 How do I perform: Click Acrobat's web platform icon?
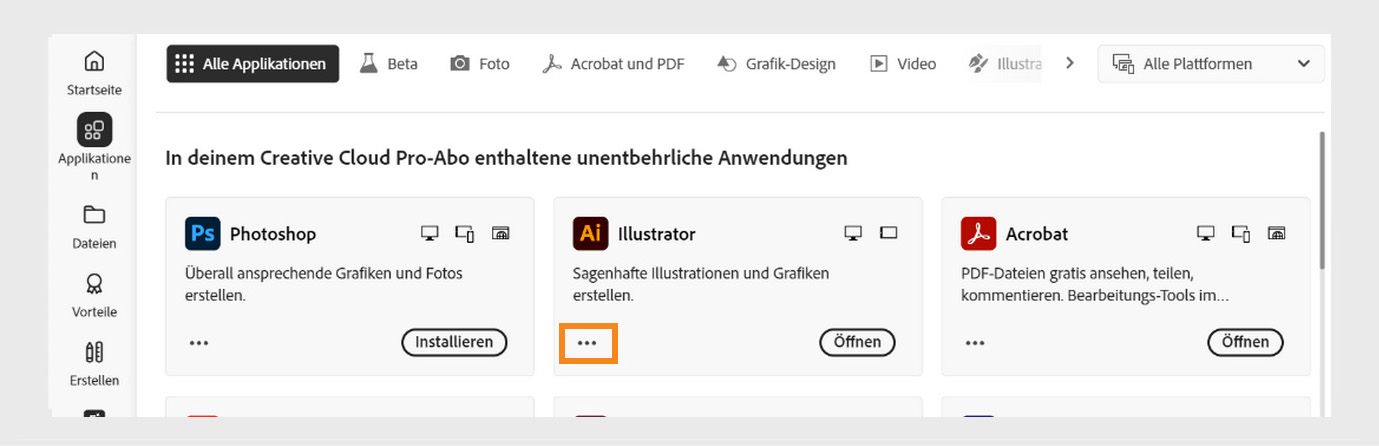pos(1277,233)
